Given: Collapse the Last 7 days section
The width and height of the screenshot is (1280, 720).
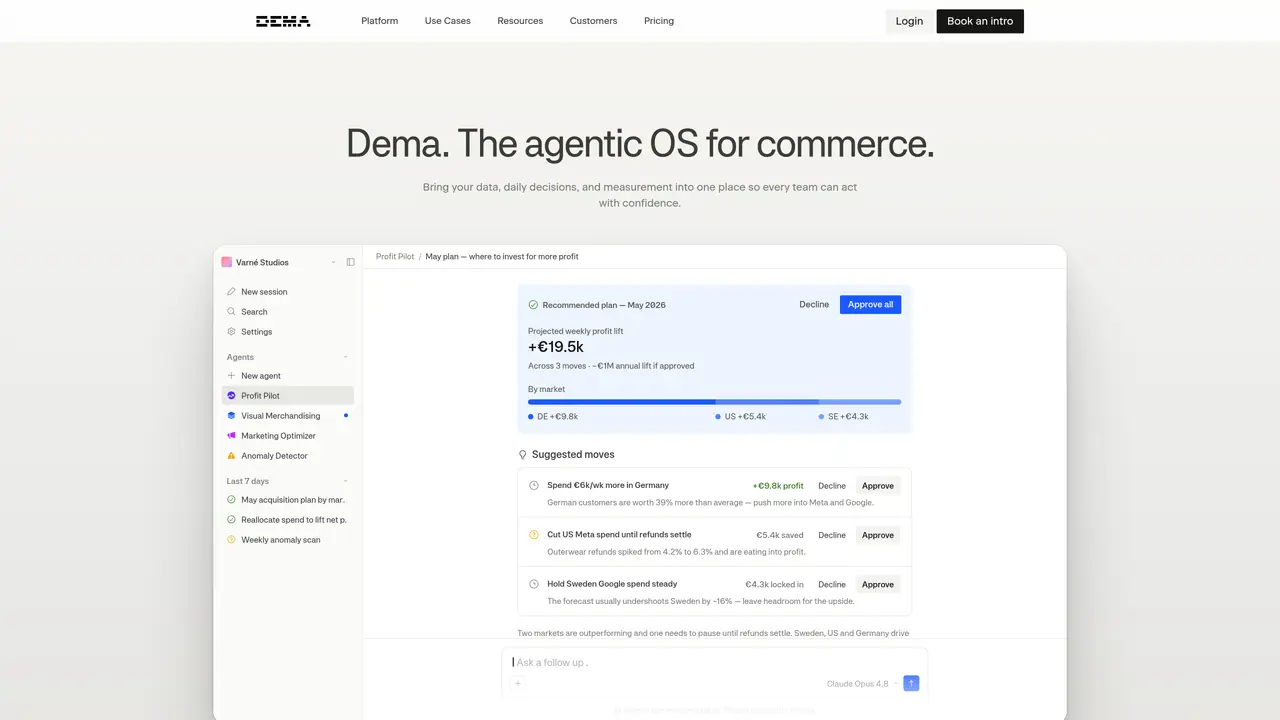Looking at the screenshot, I should [x=346, y=481].
